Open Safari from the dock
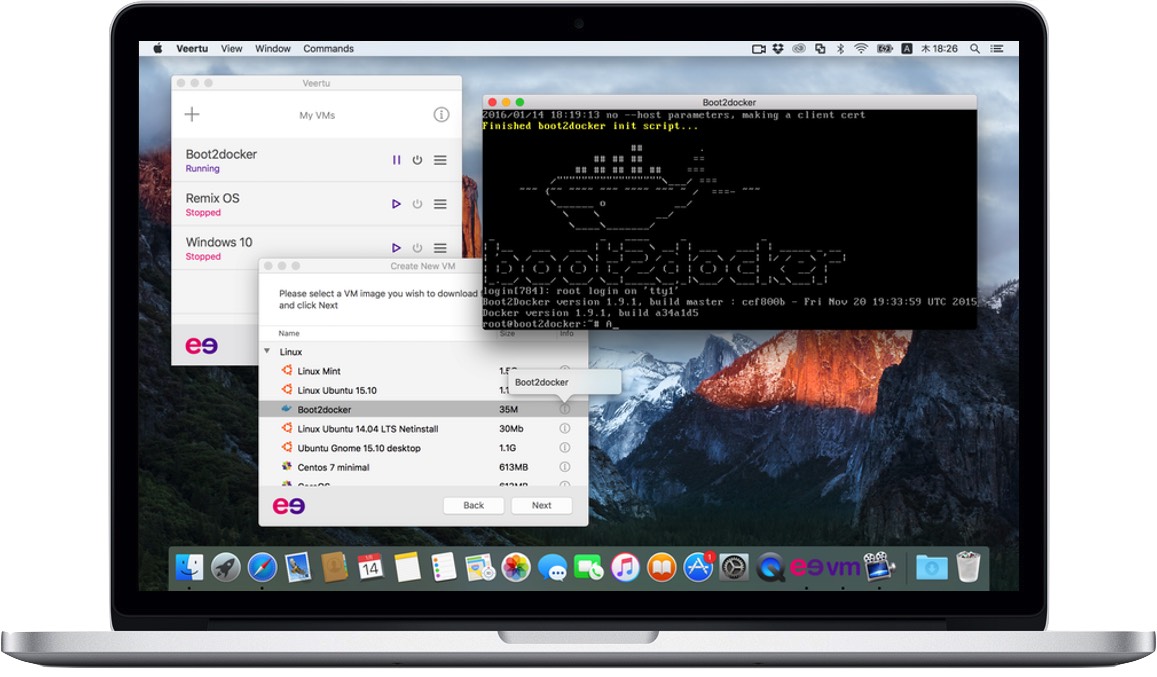Image resolution: width=1157 pixels, height=677 pixels. 262,568
